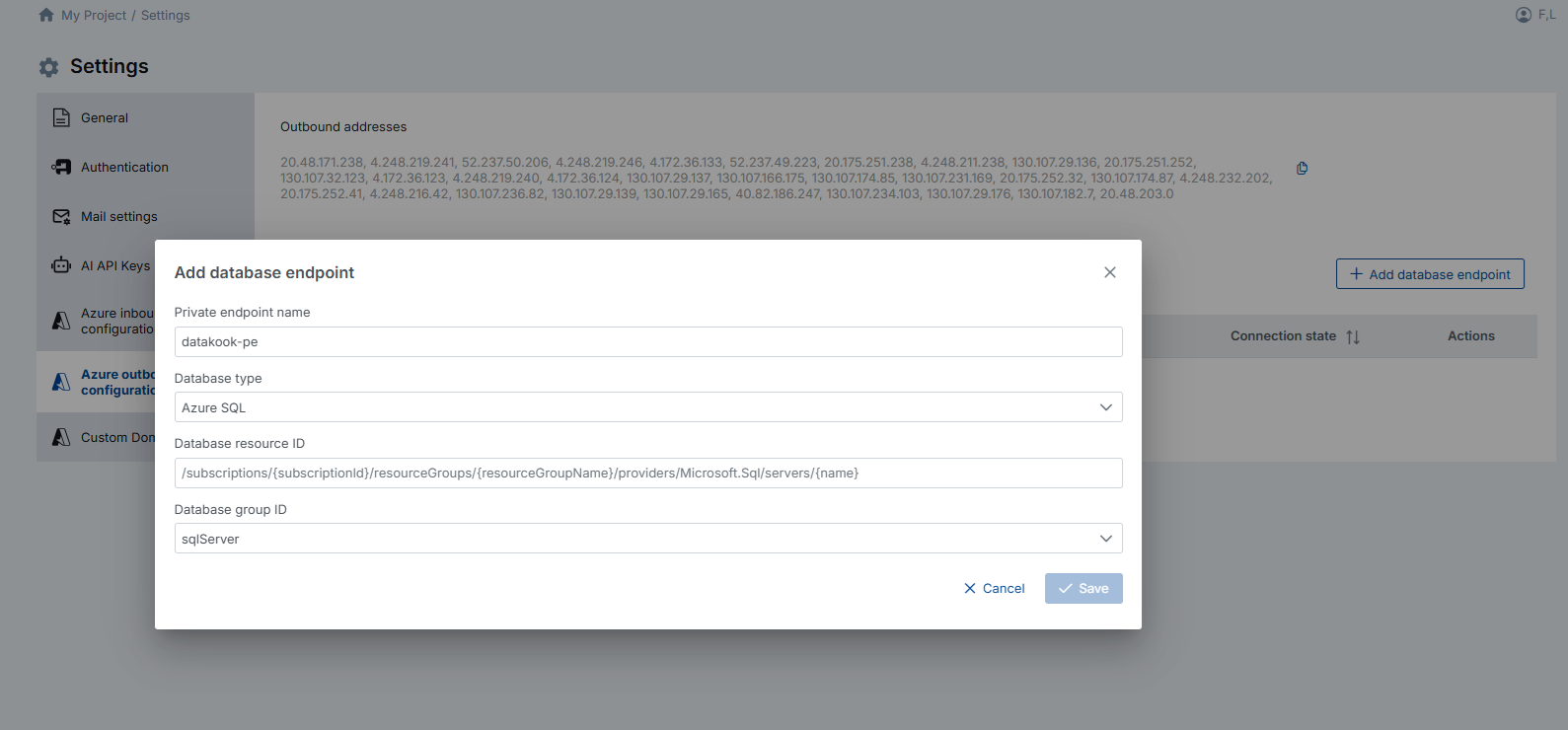This screenshot has width=1568, height=730.
Task: Click the Settings gear icon
Action: pos(48,67)
